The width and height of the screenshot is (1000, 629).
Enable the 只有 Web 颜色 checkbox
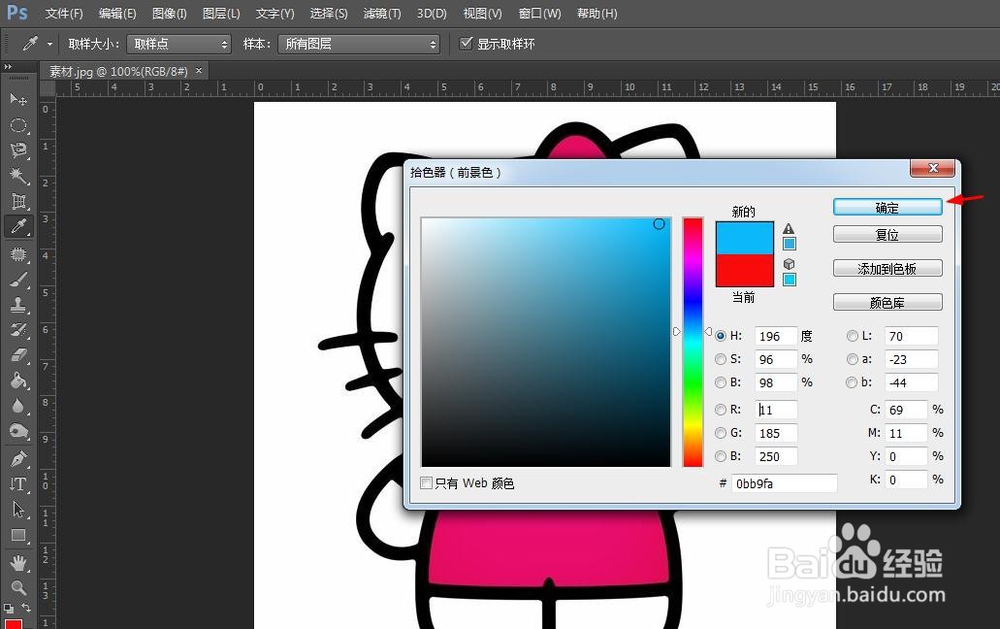(x=427, y=483)
